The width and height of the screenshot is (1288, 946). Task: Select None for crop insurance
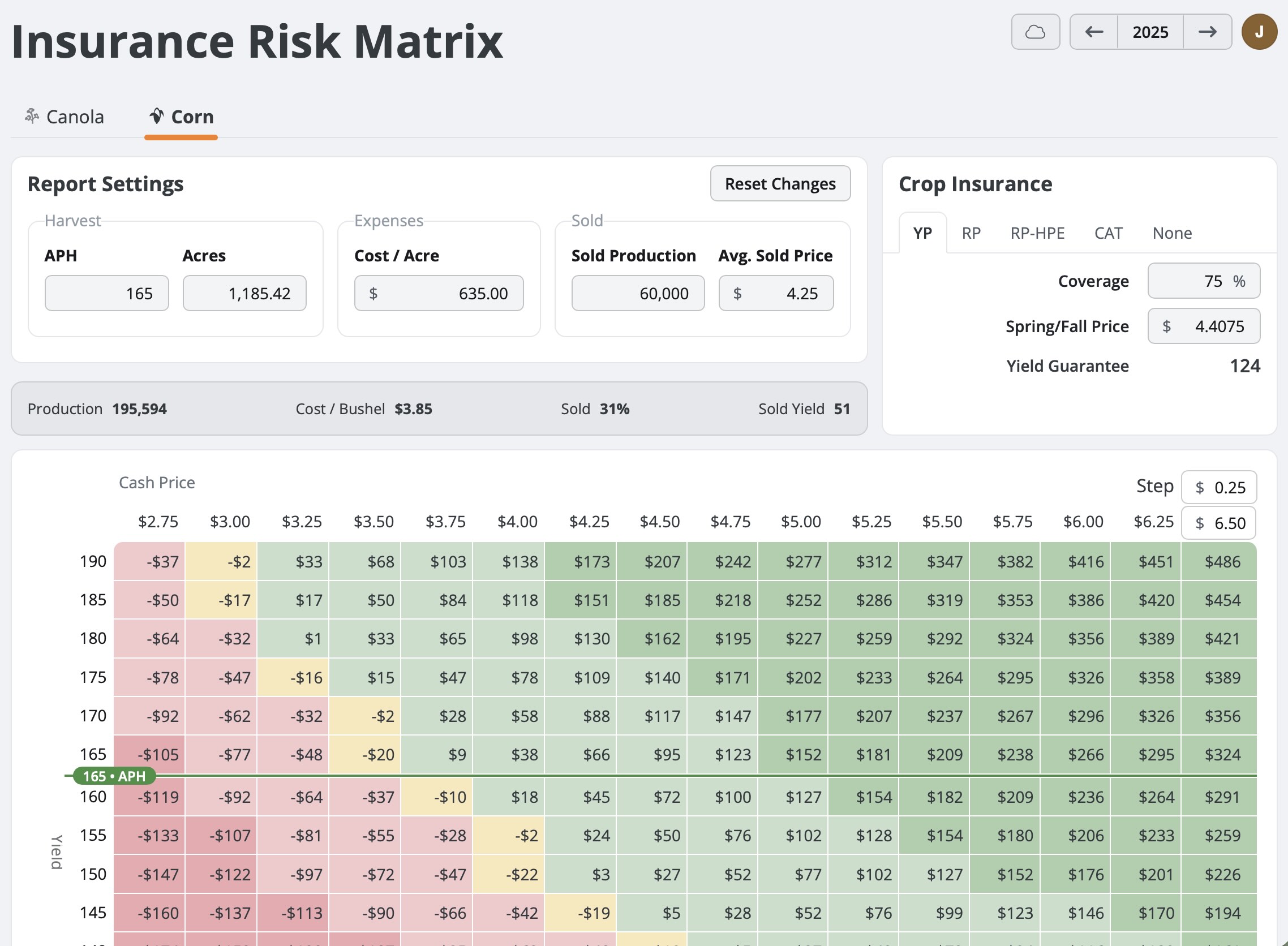click(1171, 233)
